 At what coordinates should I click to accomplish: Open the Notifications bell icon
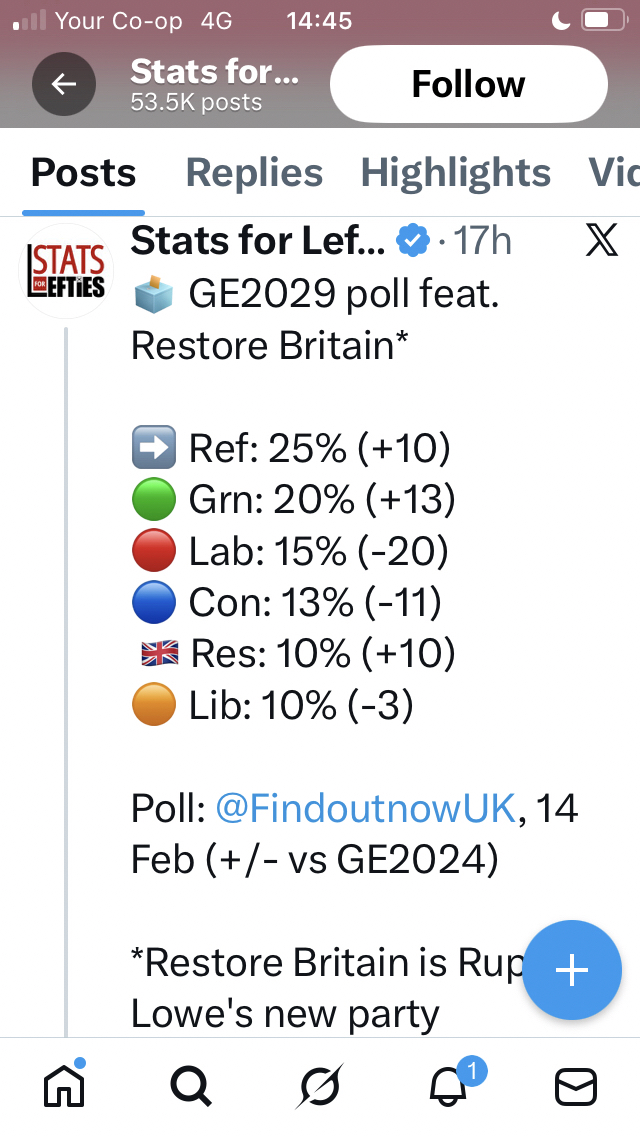coord(448,1086)
